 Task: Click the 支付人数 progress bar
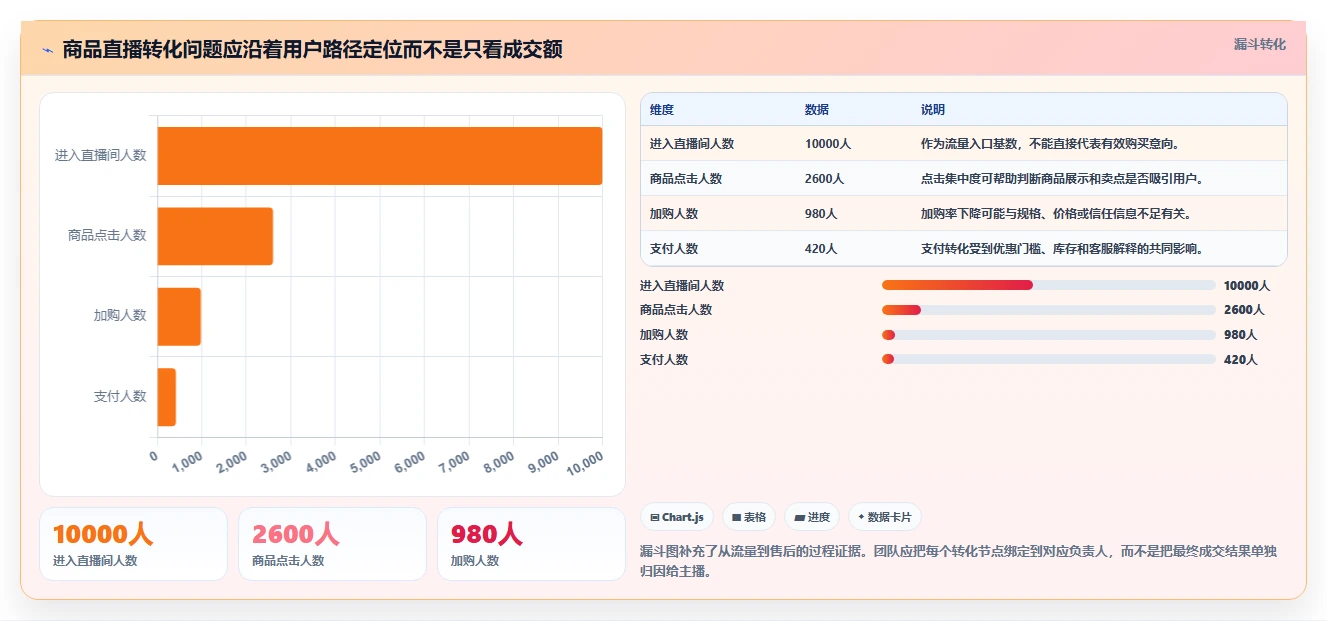[1048, 359]
